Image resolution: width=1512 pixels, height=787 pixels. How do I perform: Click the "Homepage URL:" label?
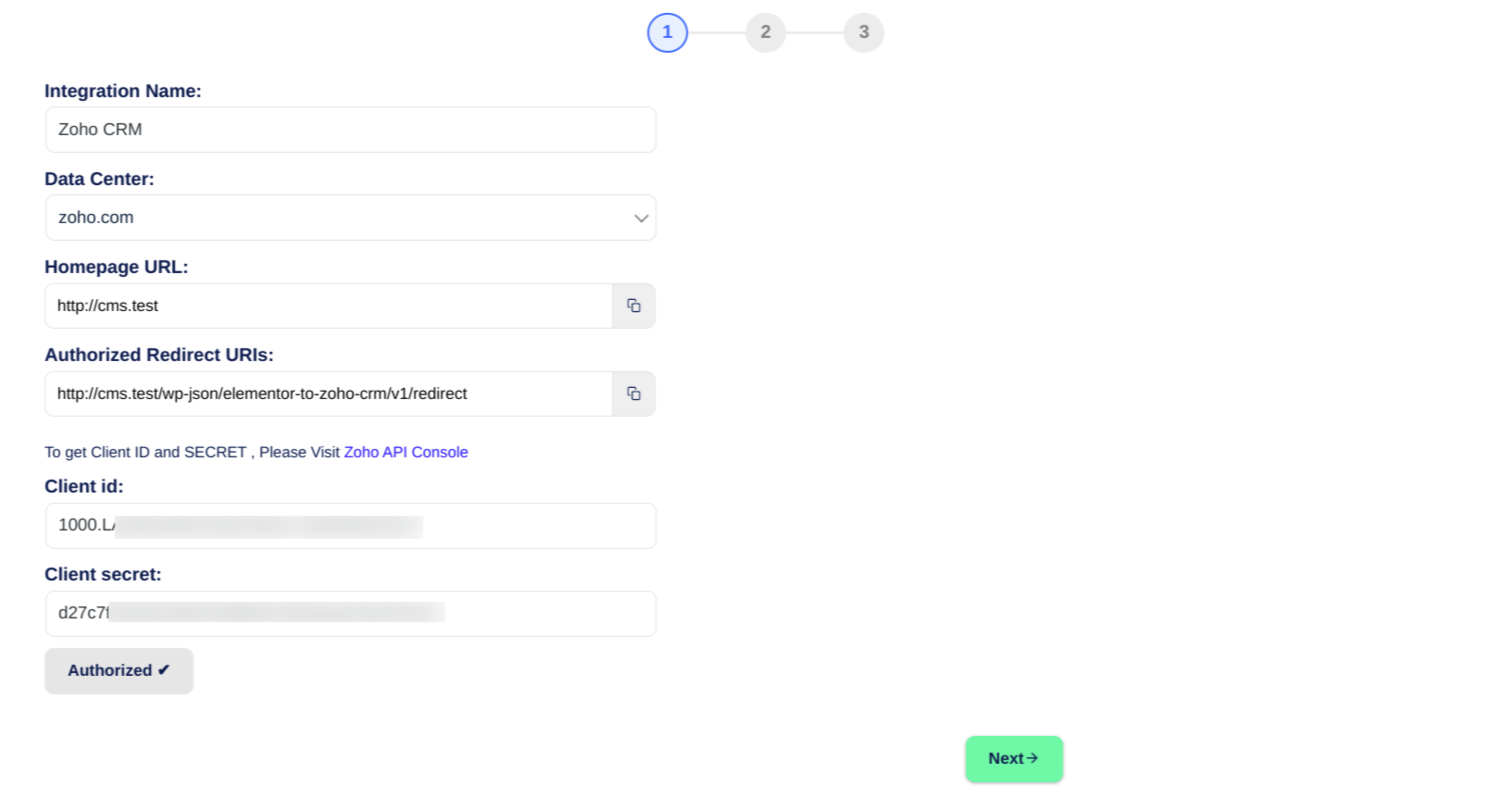pyautogui.click(x=117, y=267)
